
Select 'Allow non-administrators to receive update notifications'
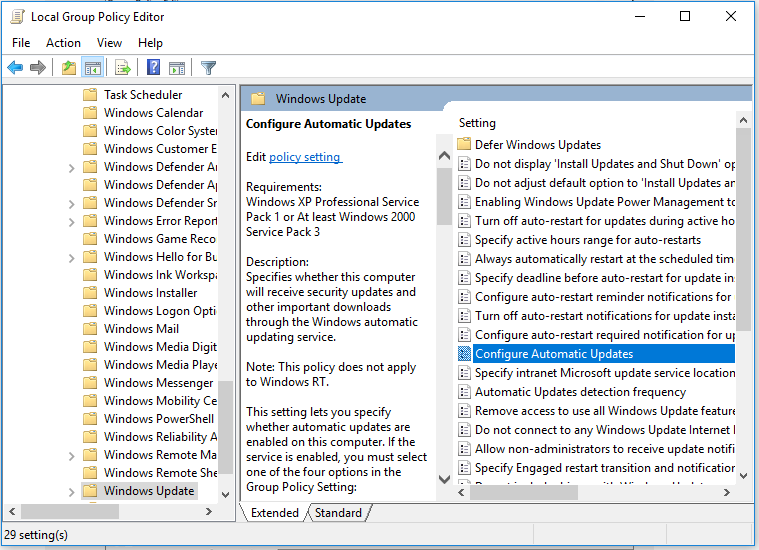click(605, 449)
